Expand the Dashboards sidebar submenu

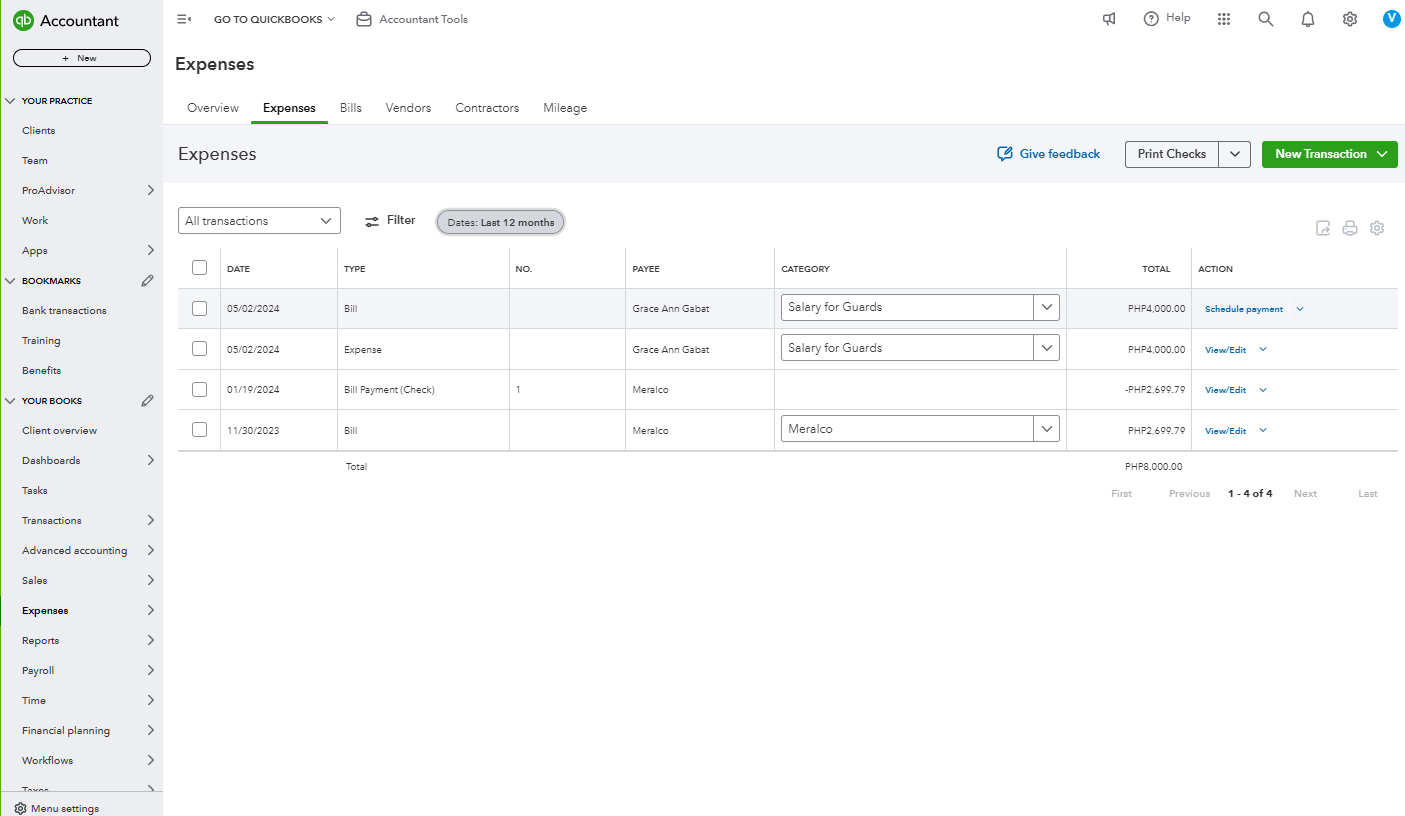(x=151, y=460)
